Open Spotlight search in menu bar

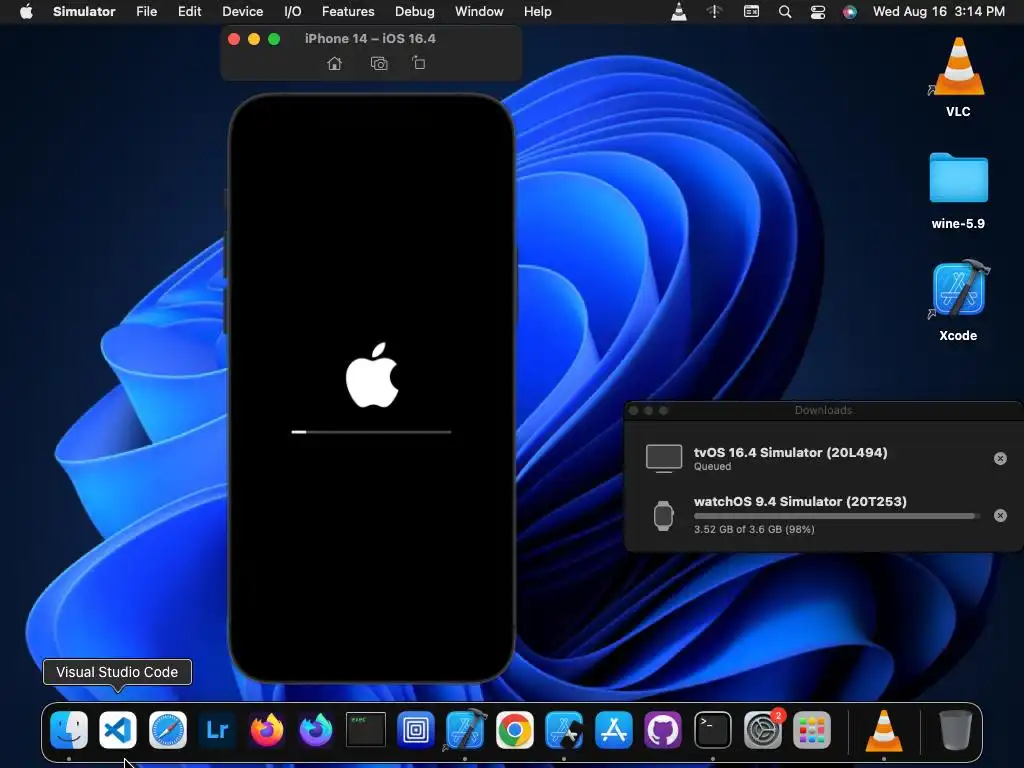pos(785,11)
